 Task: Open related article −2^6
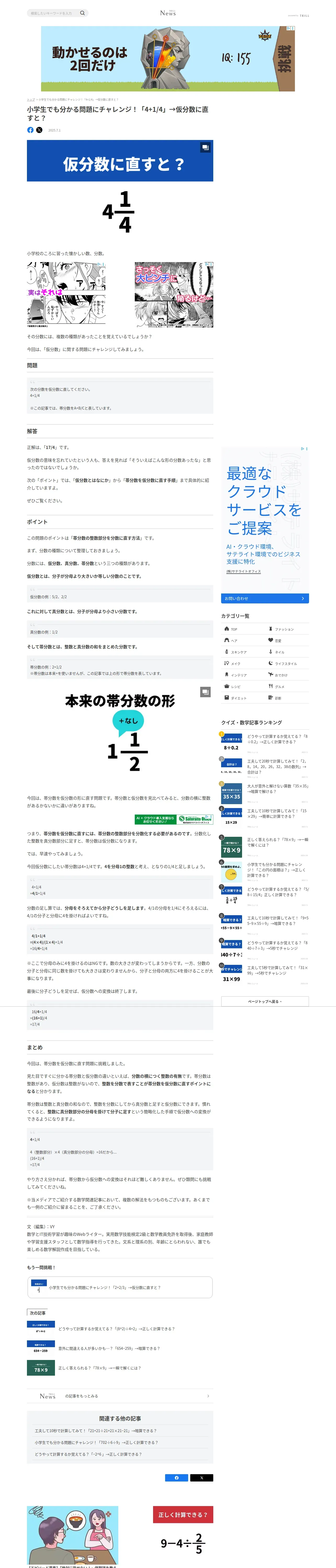[88, 1454]
